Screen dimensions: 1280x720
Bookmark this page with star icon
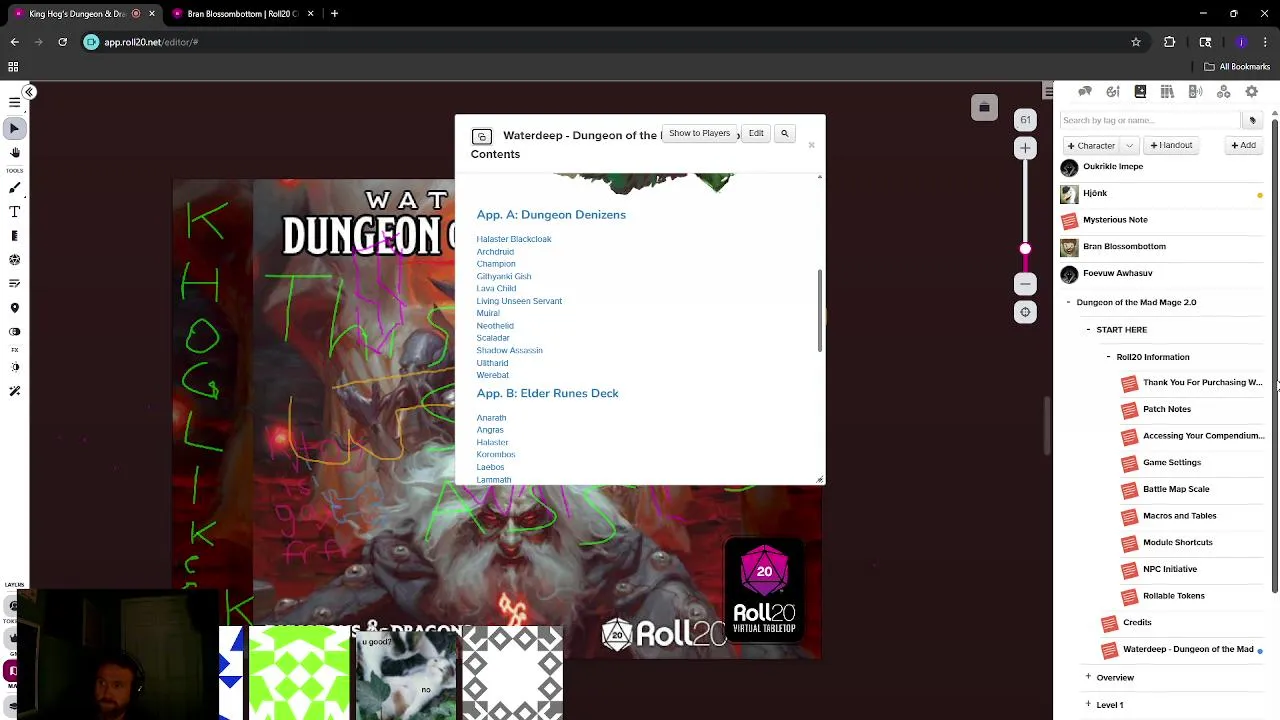coord(1136,42)
